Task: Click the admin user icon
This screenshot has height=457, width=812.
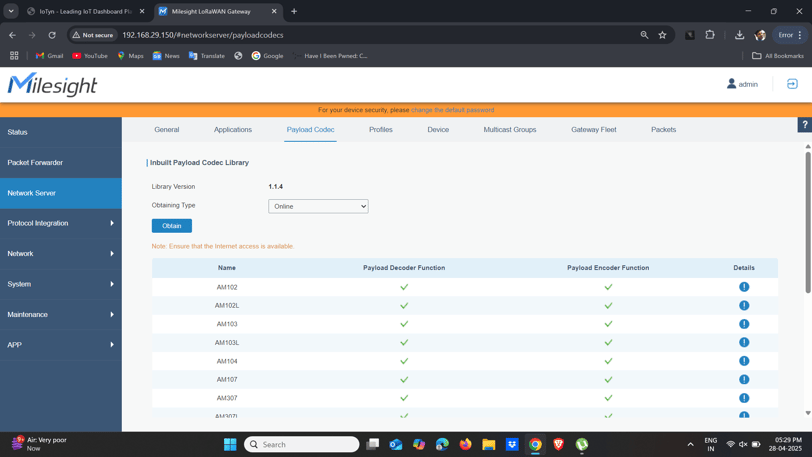Action: pos(731,83)
